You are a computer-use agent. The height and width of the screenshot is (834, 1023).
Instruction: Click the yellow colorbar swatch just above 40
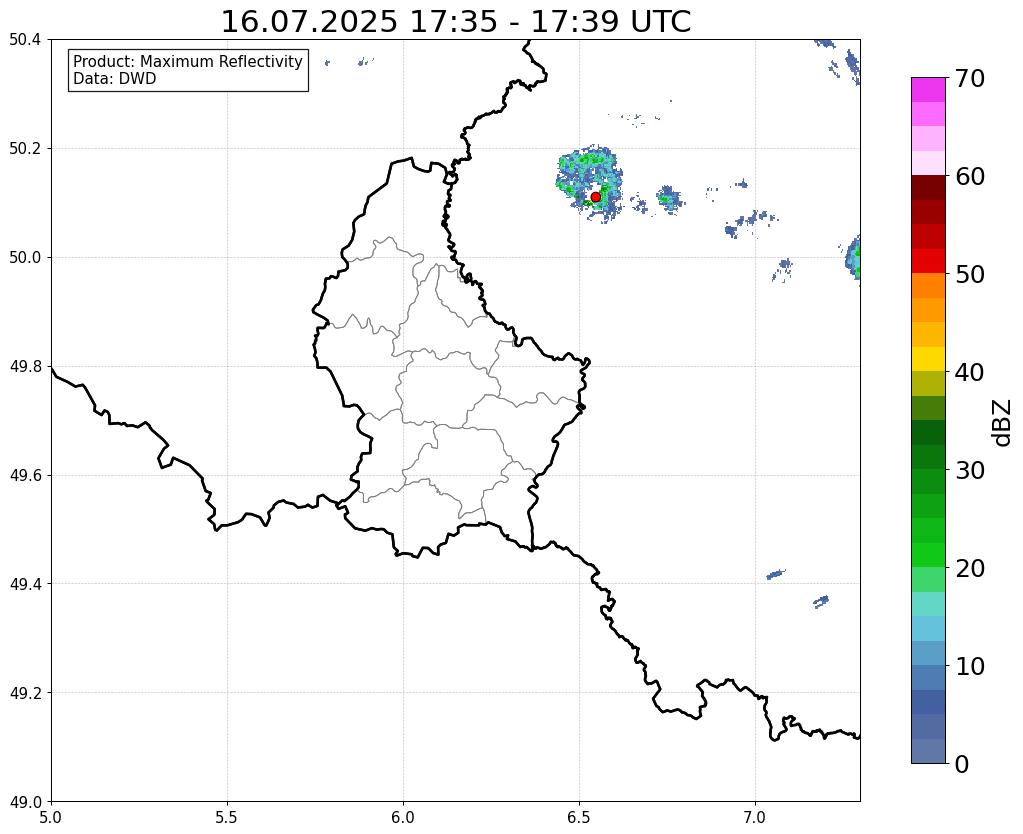tap(928, 359)
